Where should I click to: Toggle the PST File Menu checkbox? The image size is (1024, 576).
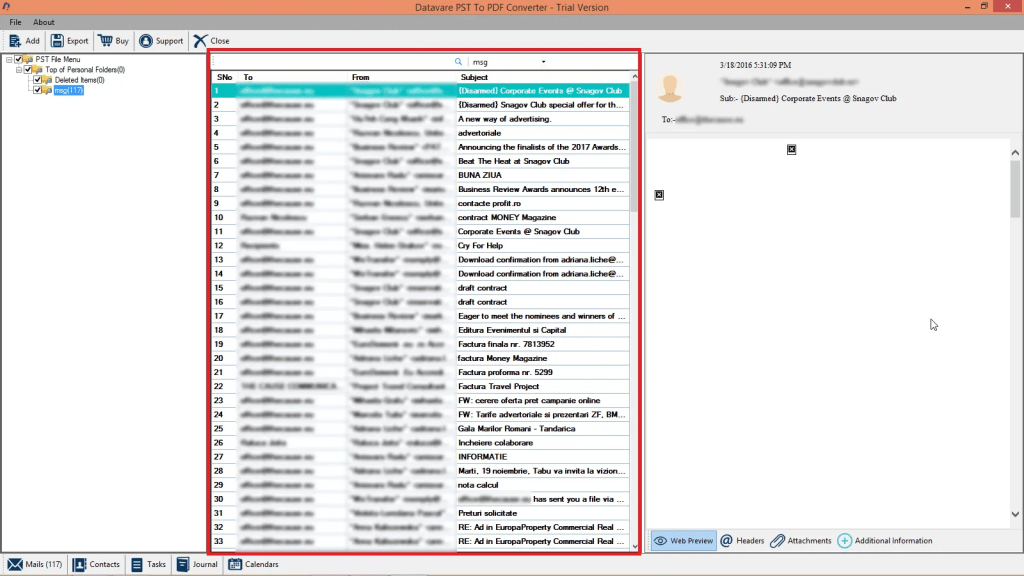[19, 60]
